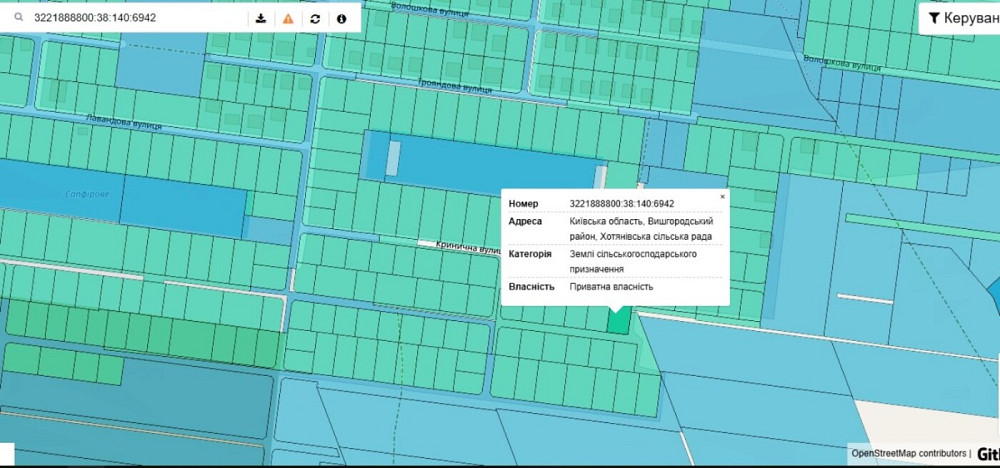Viewport: 1000px width, 468px height.
Task: Click the download icon in search toolbar
Action: (x=261, y=18)
